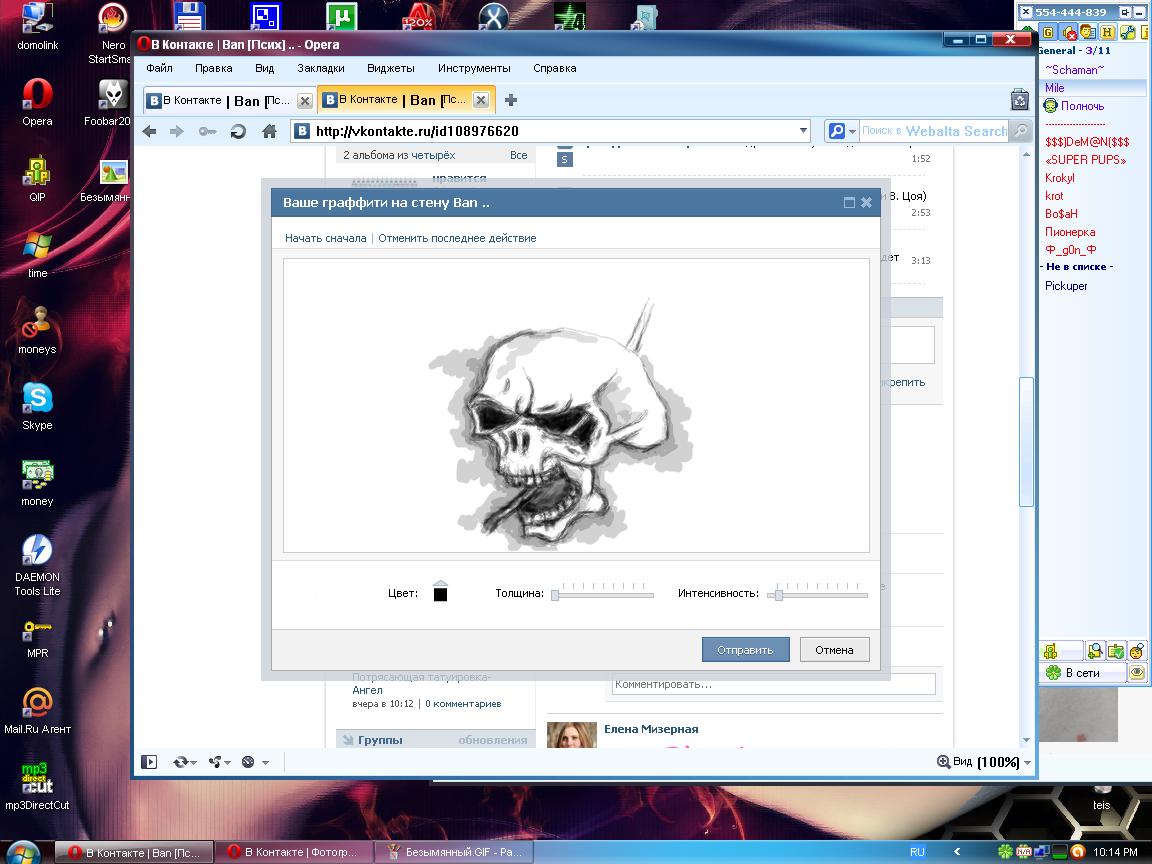Image resolution: width=1152 pixels, height=864 pixels.
Task: Open the Инструменты menu
Action: [x=474, y=68]
